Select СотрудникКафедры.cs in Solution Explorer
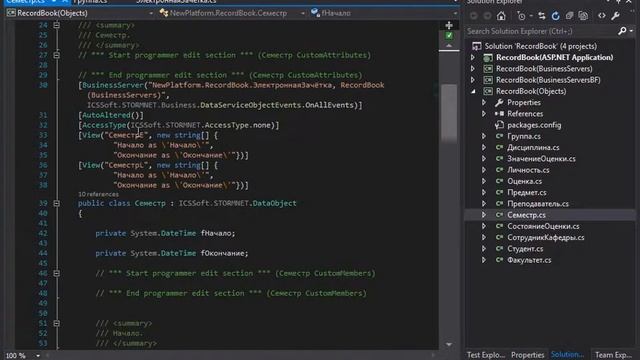Image resolution: width=640 pixels, height=360 pixels. (x=545, y=237)
